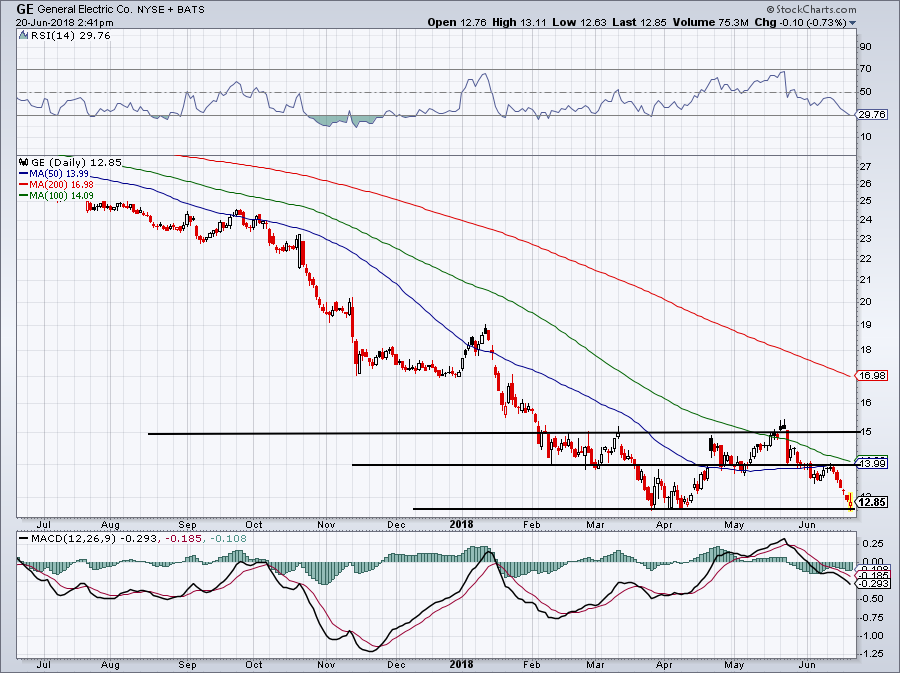The image size is (900, 673).
Task: Open the StockCharts.com copyright link
Action: pos(811,10)
